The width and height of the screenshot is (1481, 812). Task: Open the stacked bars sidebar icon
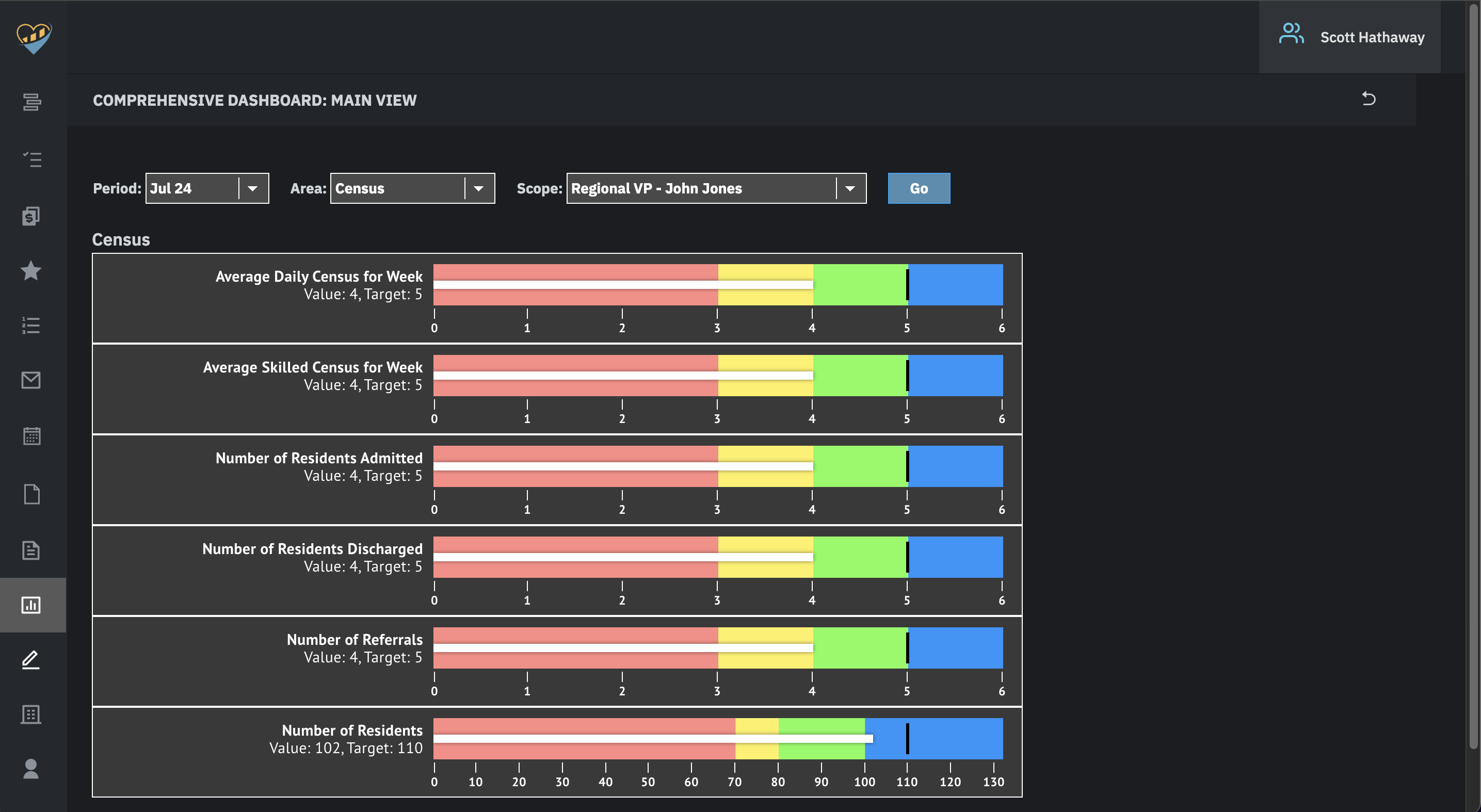31,102
